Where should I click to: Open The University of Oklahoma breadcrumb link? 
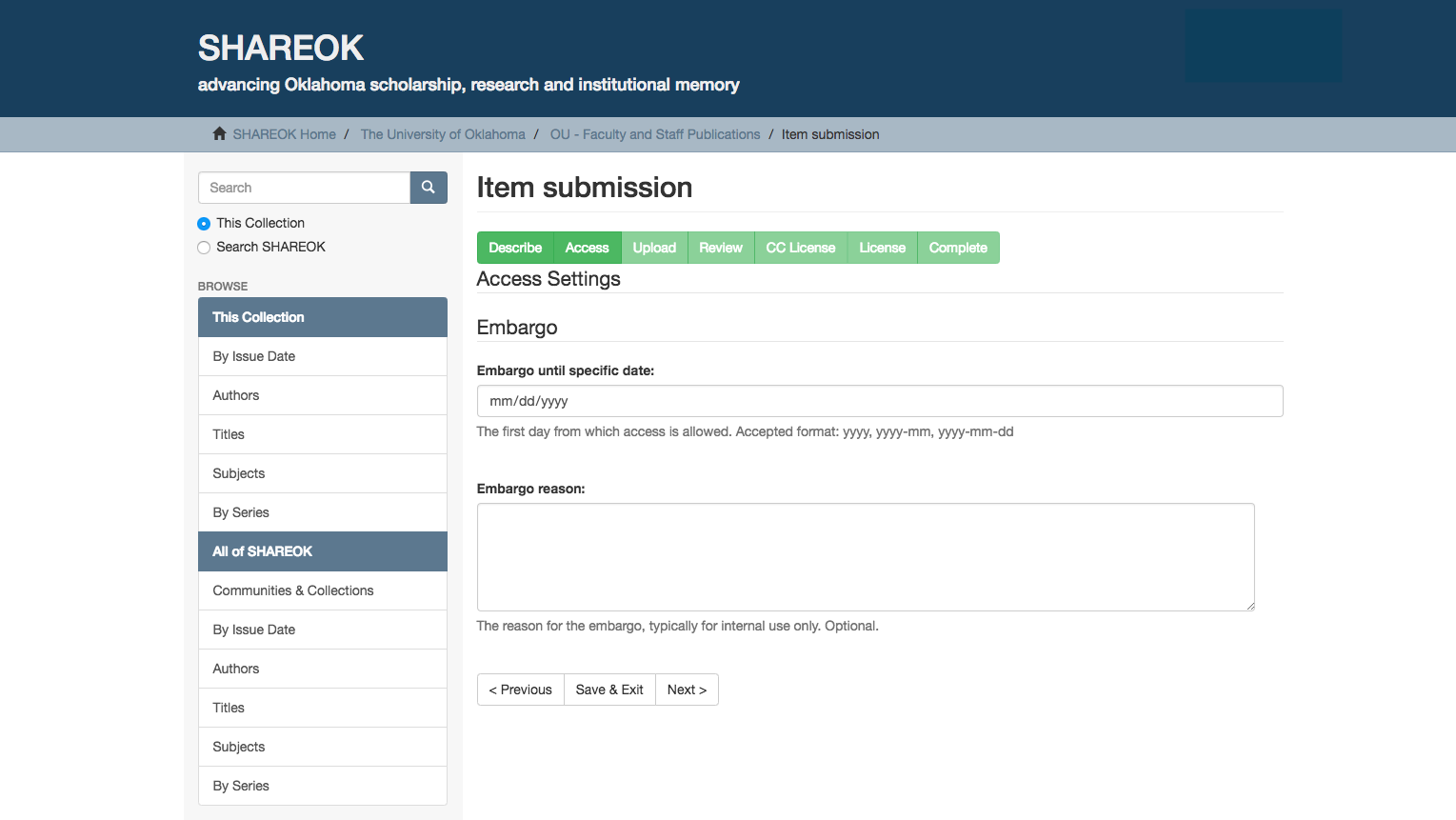tap(443, 134)
